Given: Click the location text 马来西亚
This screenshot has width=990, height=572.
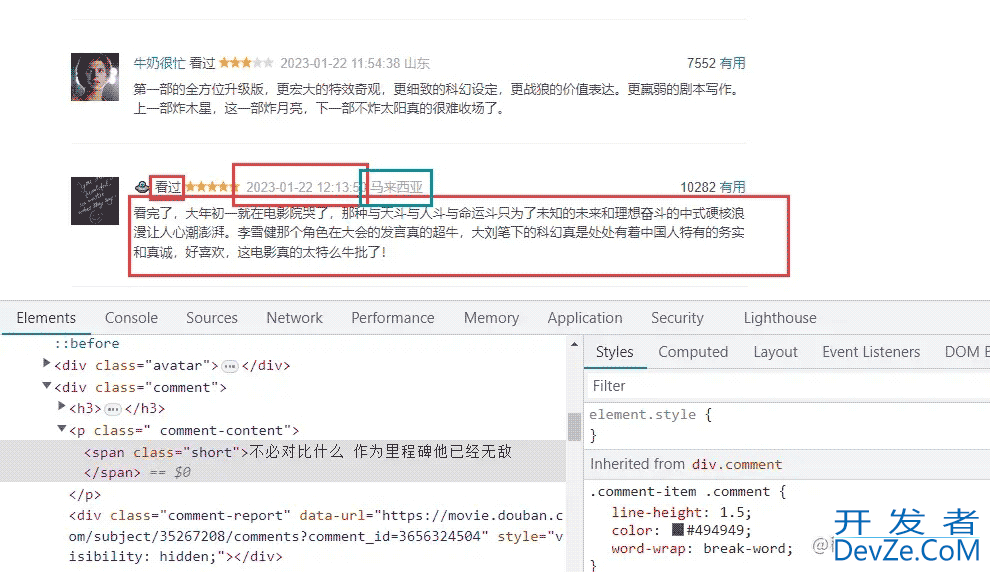Looking at the screenshot, I should 396,187.
